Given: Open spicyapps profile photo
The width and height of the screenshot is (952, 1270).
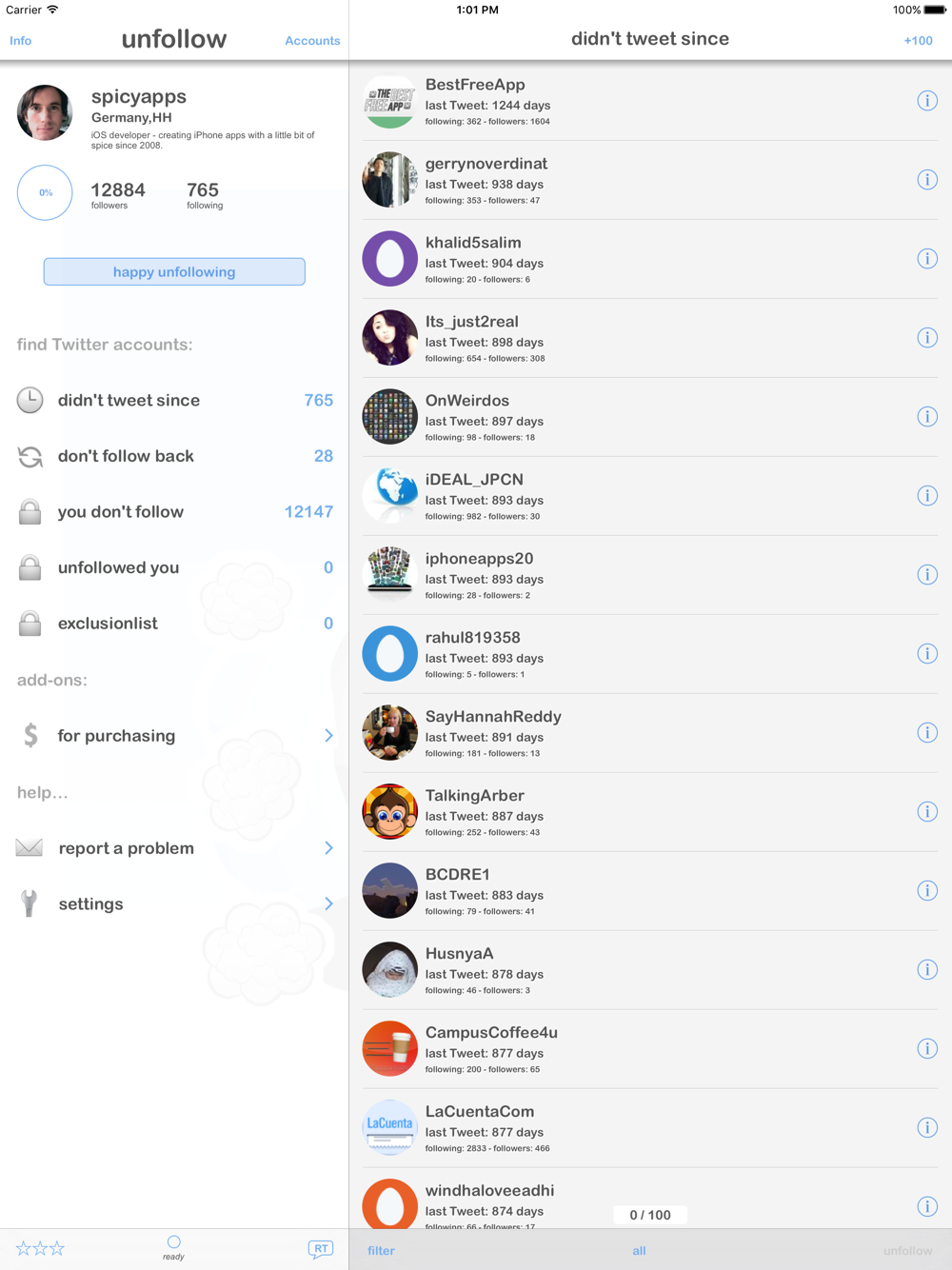Looking at the screenshot, I should [x=45, y=113].
